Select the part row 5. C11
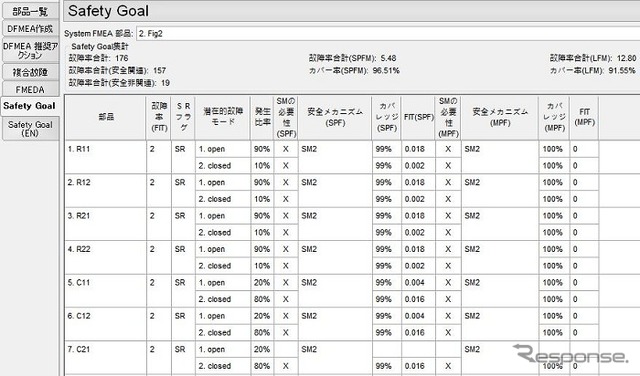The image size is (640, 376). coord(105,291)
